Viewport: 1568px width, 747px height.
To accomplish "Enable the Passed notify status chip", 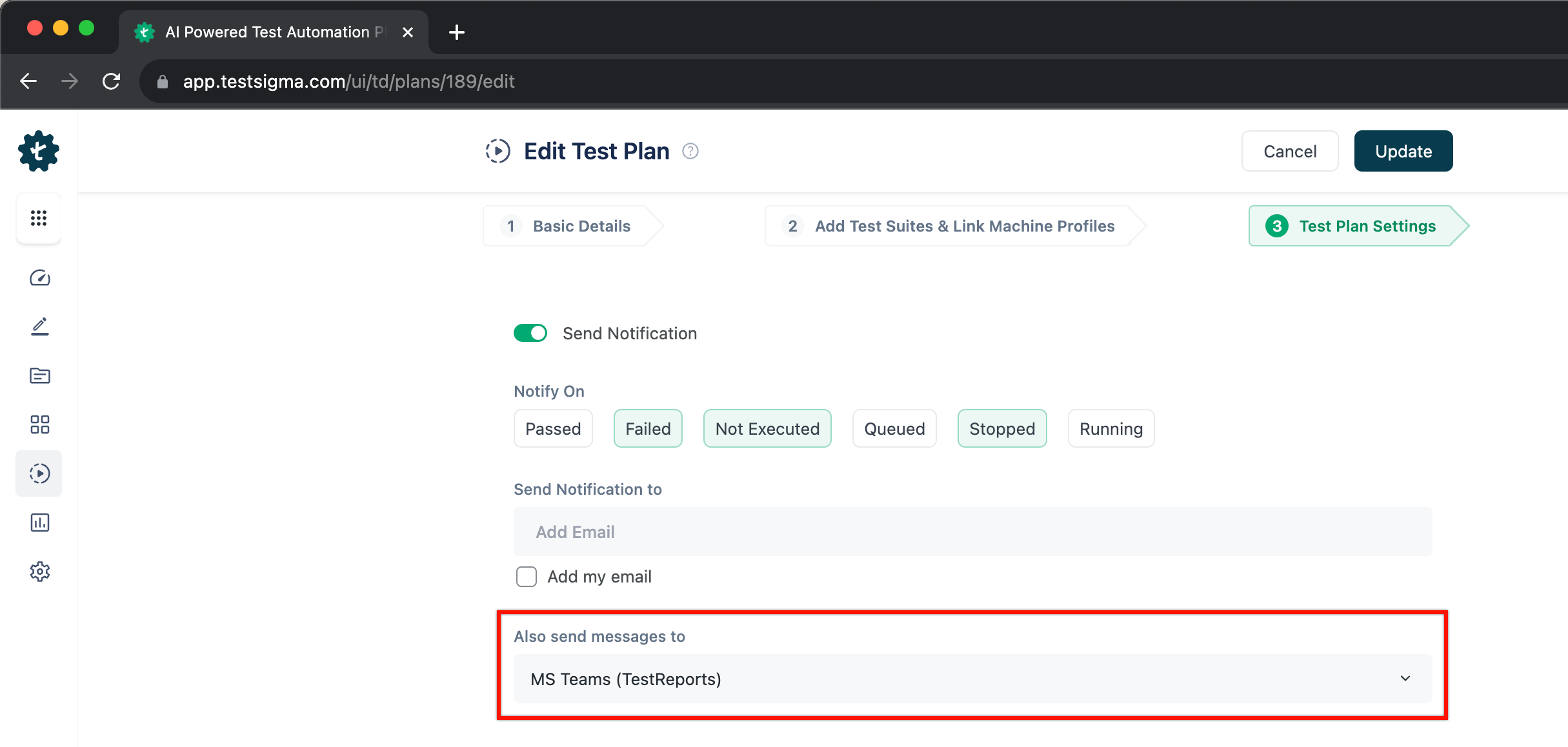I will pos(553,428).
